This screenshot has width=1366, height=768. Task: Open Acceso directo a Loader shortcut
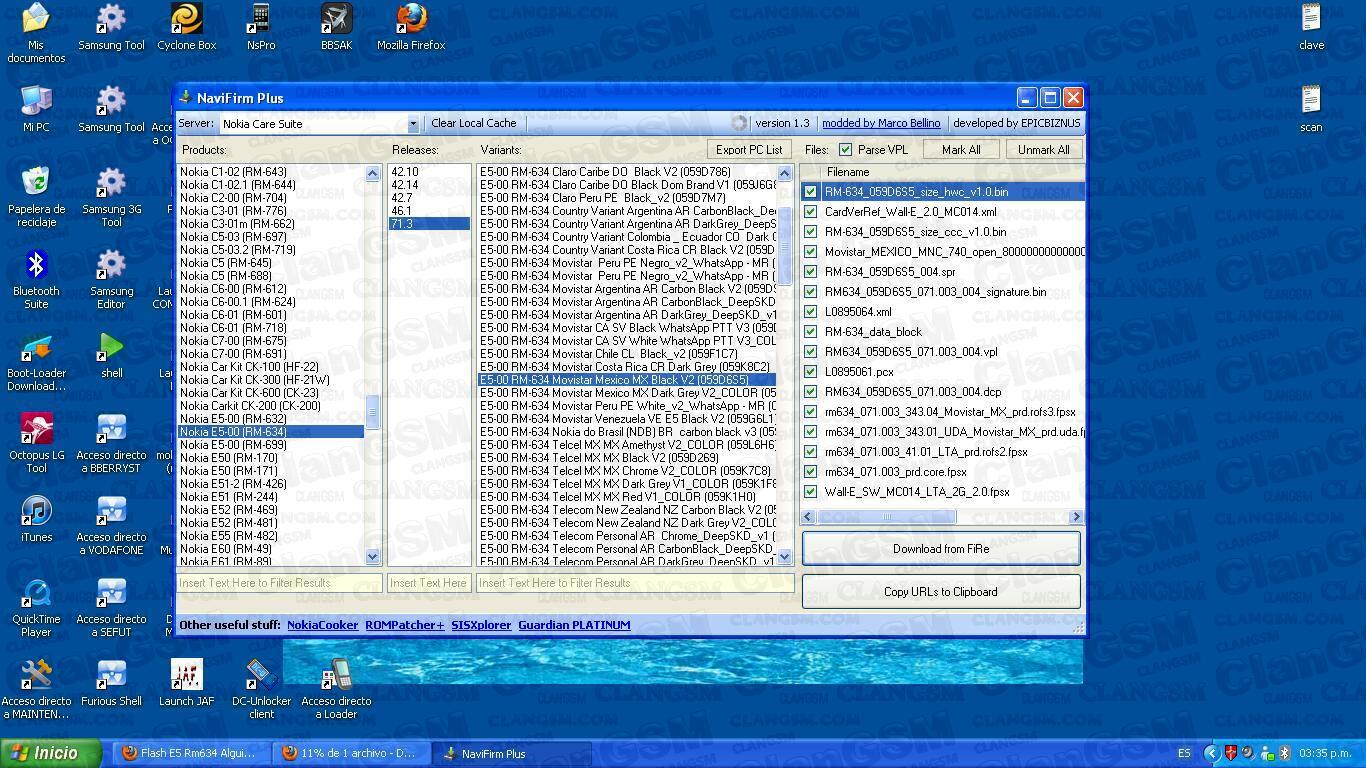pyautogui.click(x=336, y=689)
